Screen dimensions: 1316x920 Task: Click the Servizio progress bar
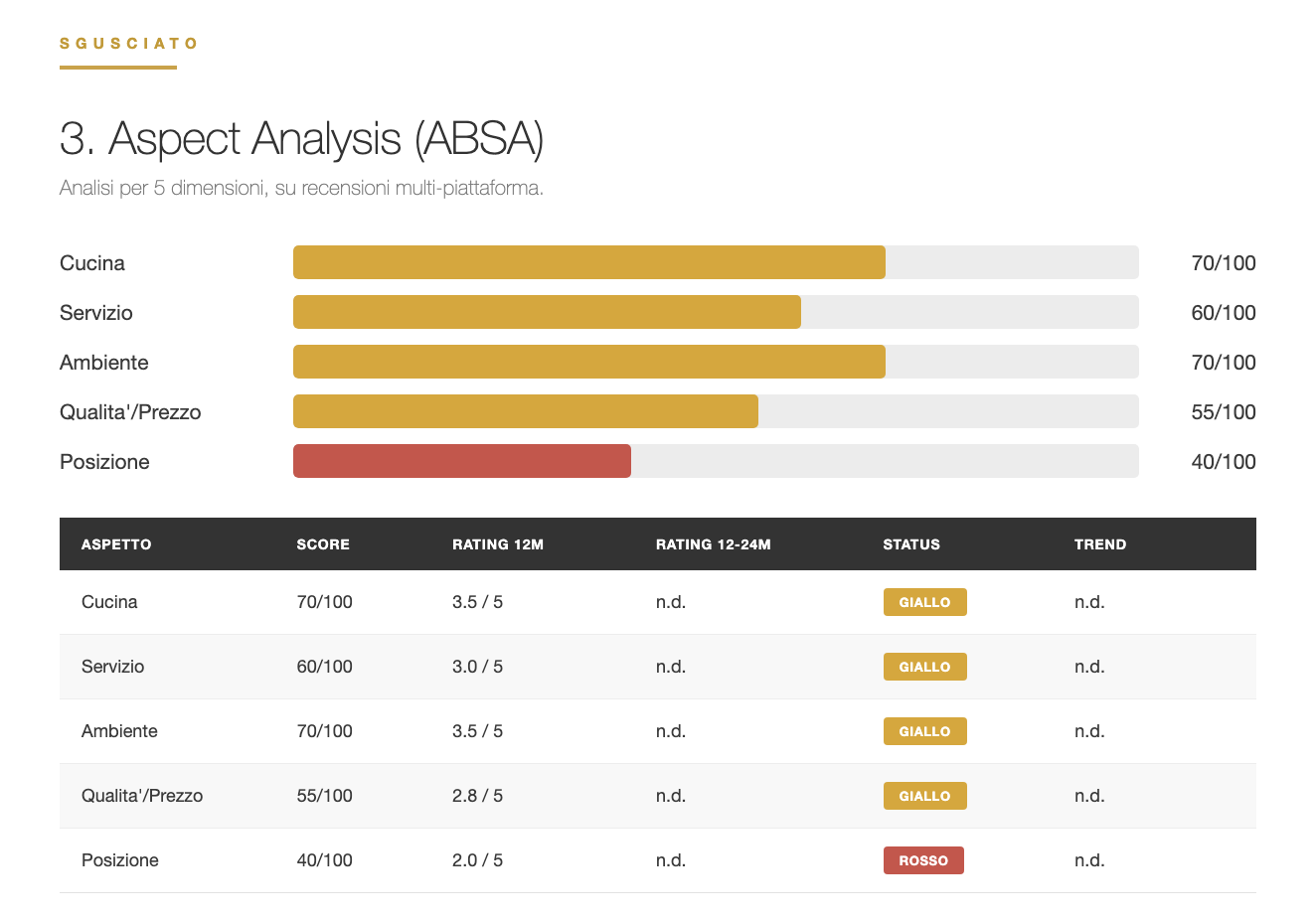pyautogui.click(x=716, y=312)
